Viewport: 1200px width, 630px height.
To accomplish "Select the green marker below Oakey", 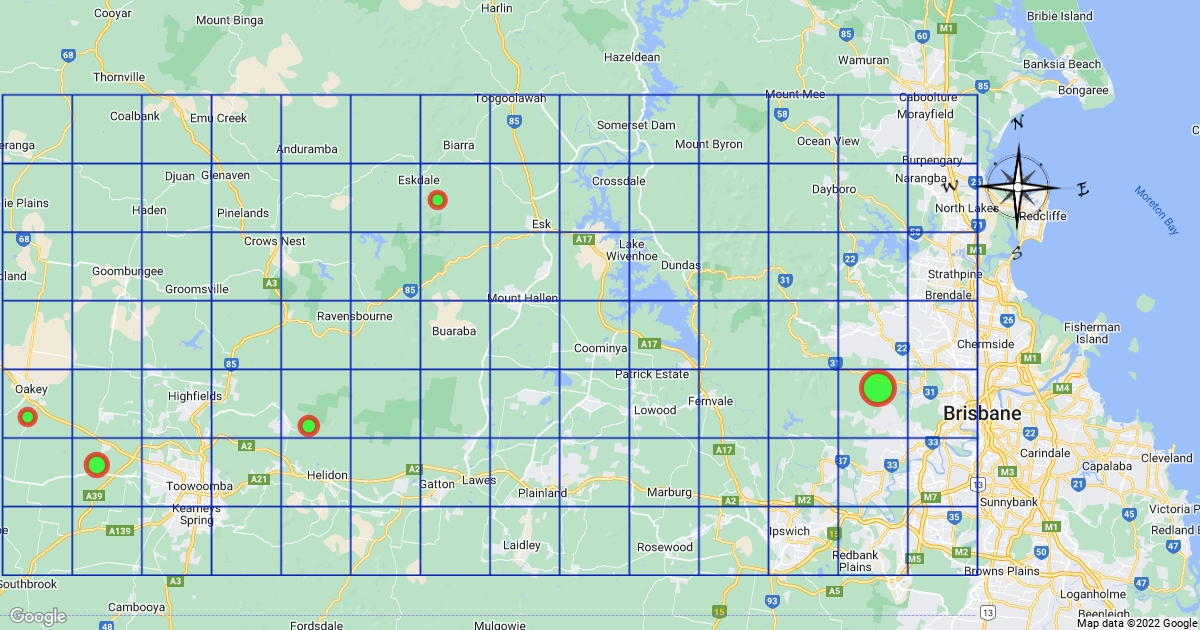I will [28, 416].
